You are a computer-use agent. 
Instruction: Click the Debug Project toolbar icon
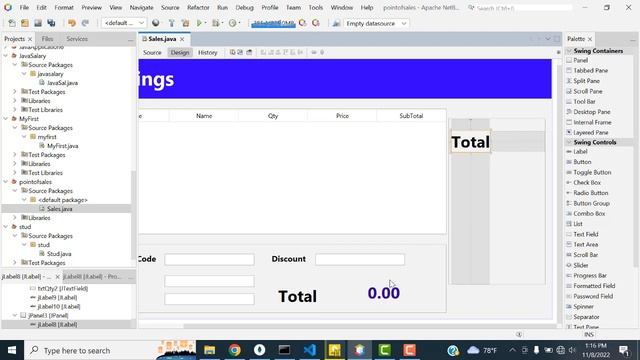point(216,23)
